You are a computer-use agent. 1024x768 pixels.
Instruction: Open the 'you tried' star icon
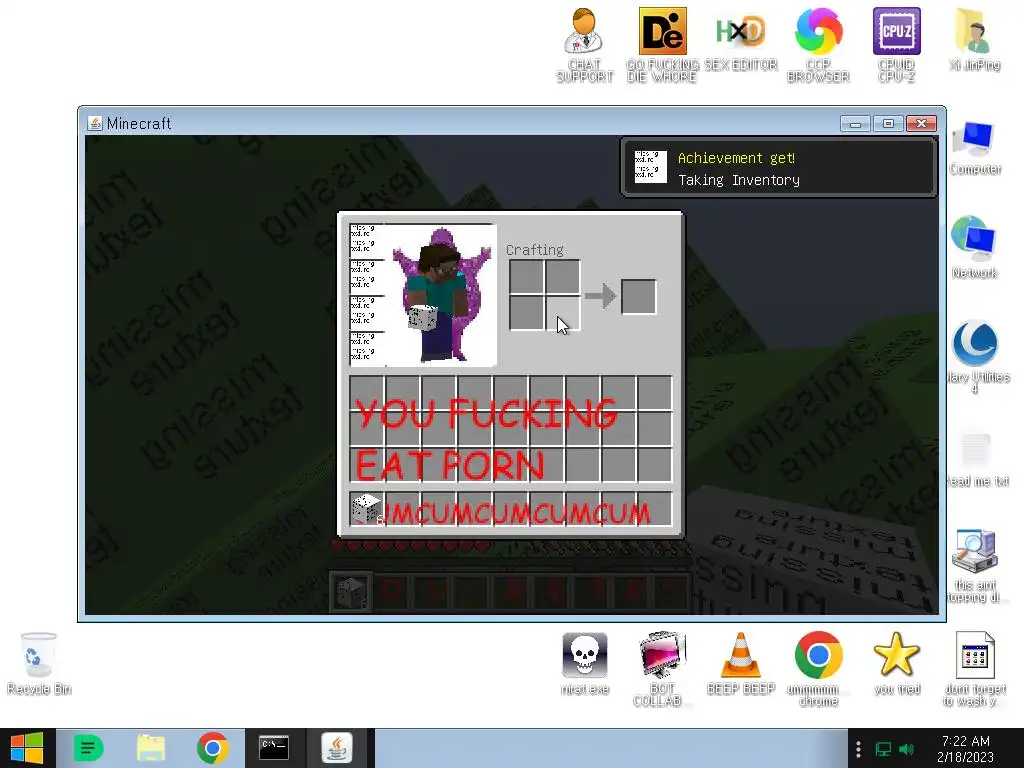coord(897,664)
